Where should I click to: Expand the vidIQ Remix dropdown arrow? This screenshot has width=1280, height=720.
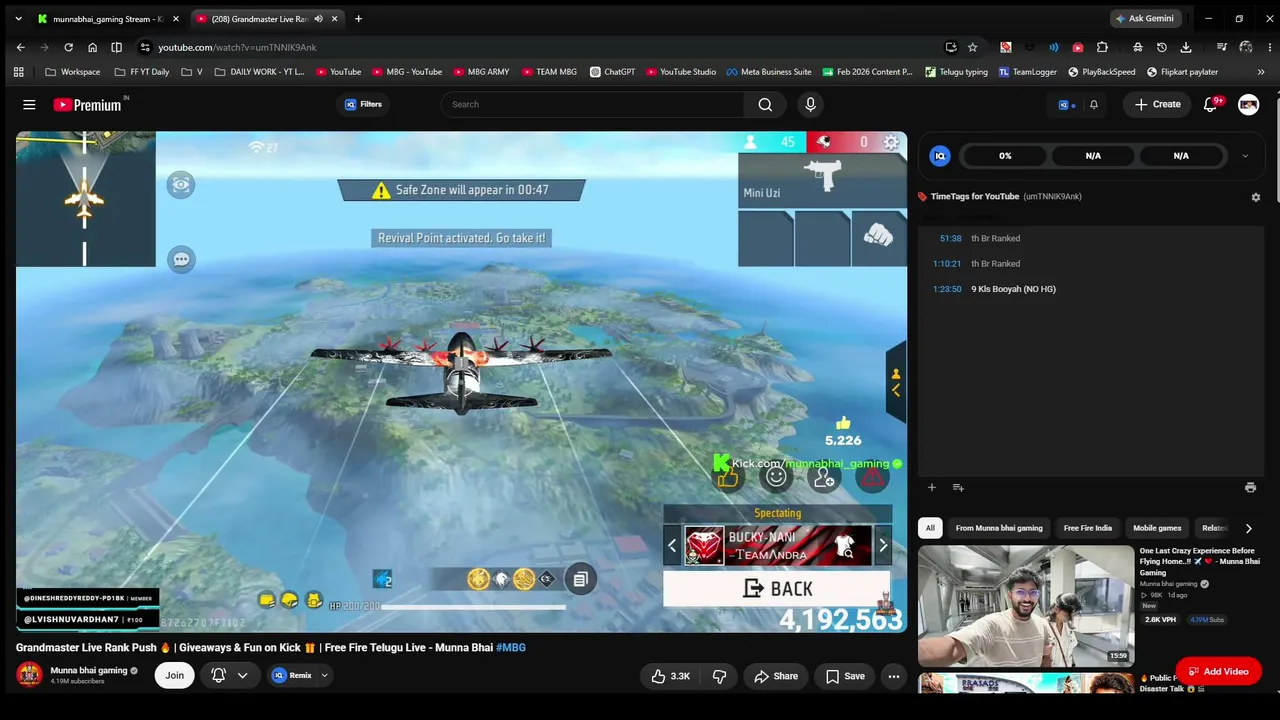click(324, 676)
